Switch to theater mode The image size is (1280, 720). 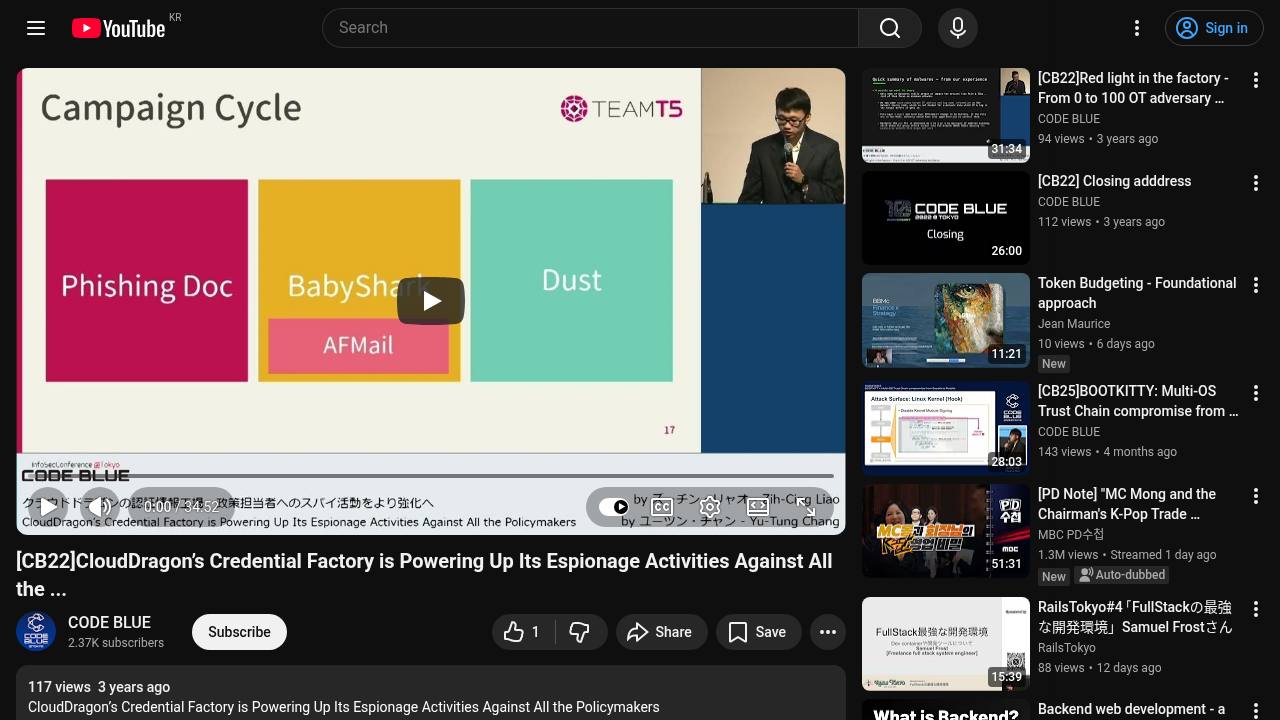tap(758, 507)
